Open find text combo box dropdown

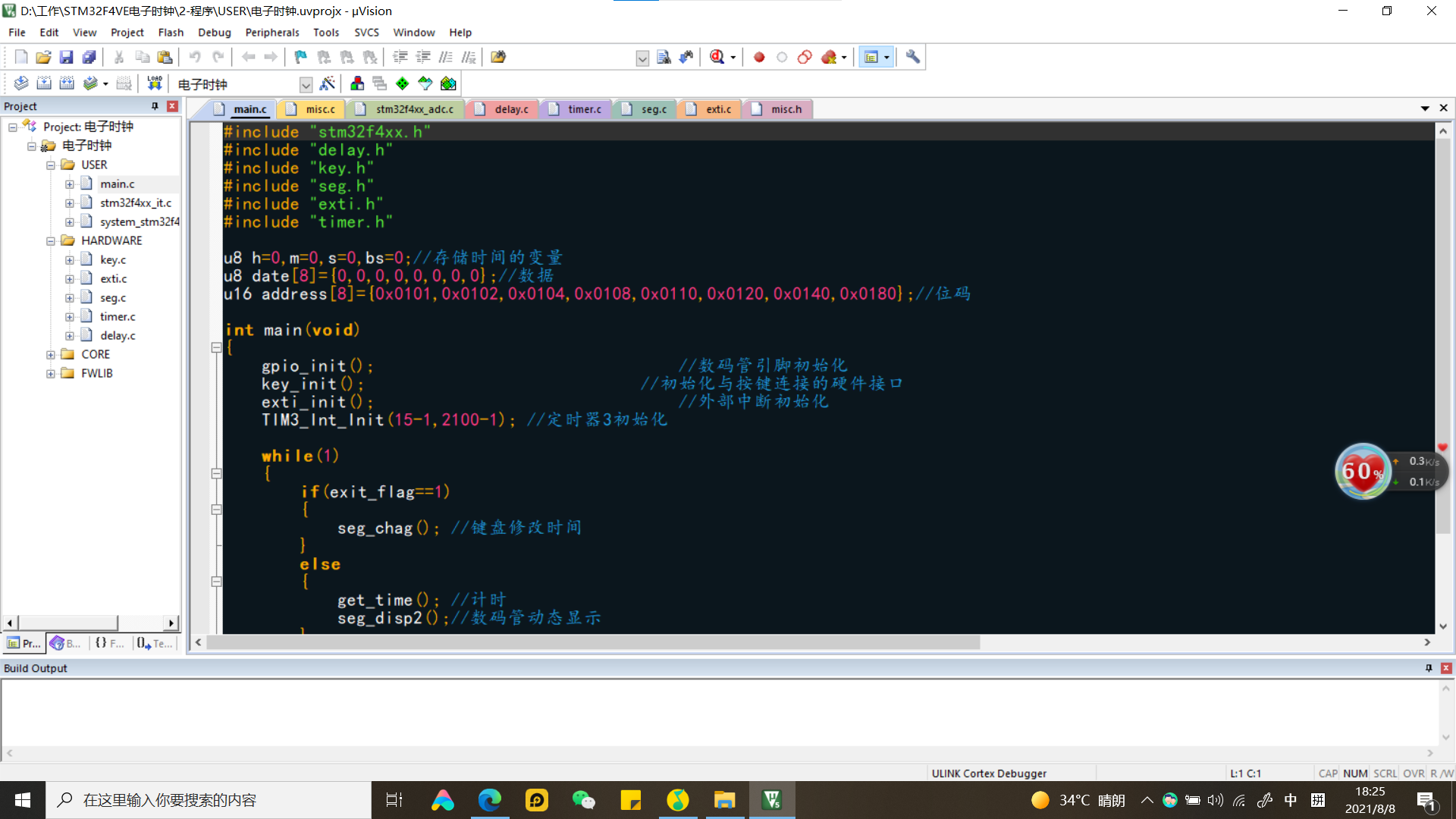(x=642, y=58)
